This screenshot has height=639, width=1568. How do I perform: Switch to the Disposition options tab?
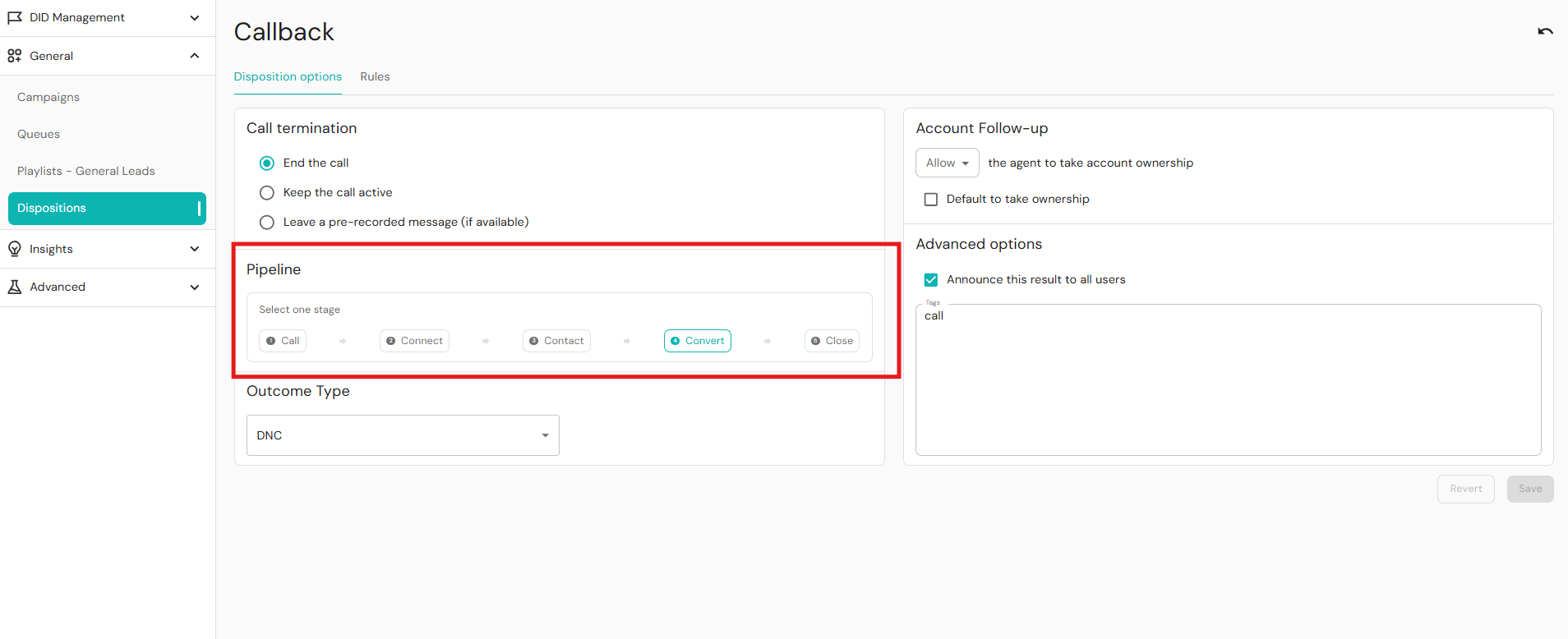(x=288, y=76)
